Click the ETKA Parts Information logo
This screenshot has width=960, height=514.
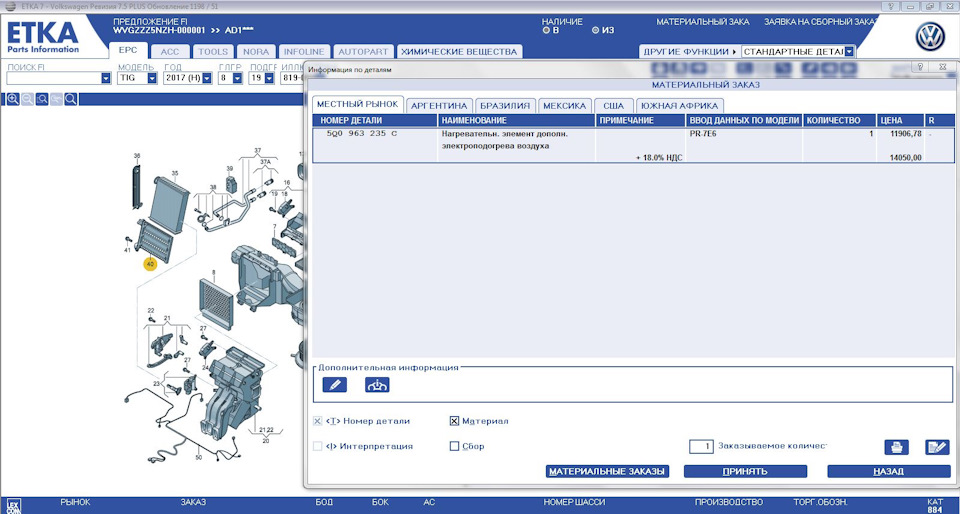[43, 37]
